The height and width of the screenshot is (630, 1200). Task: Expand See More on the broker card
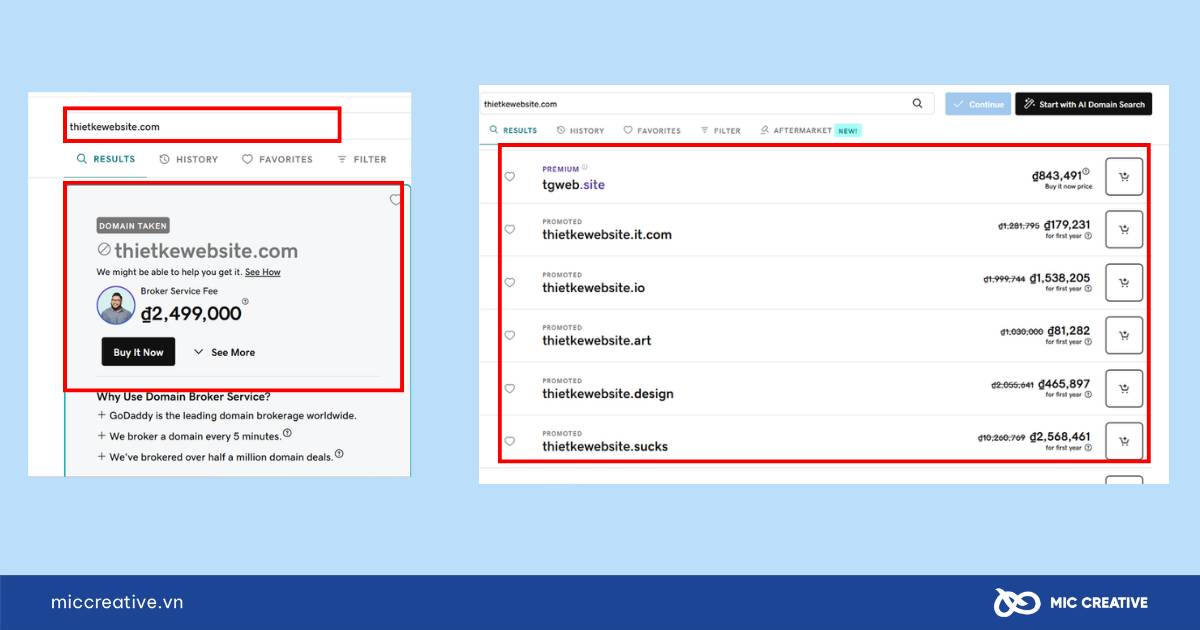click(224, 352)
